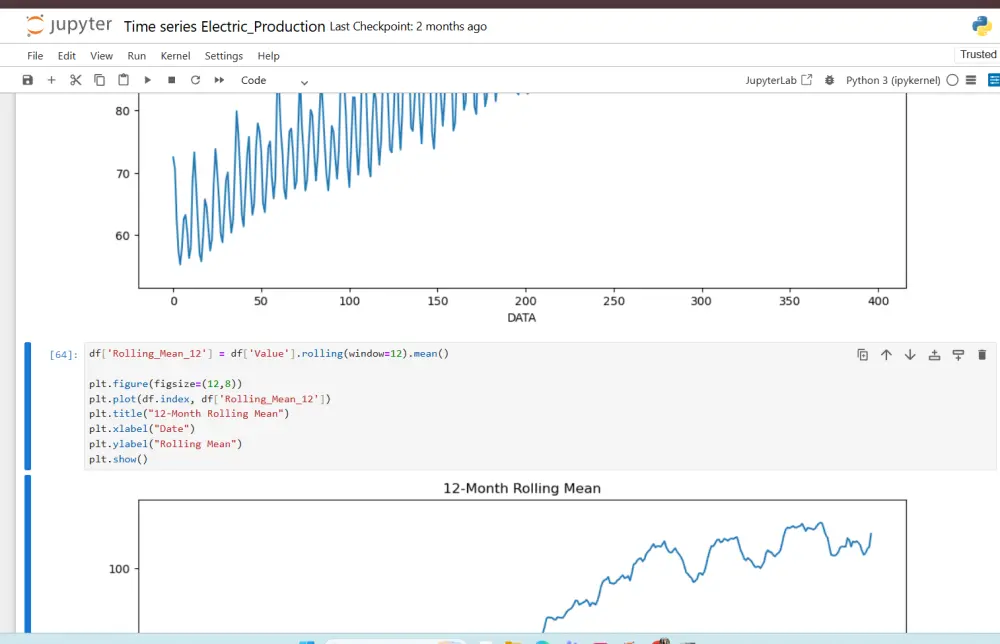Collapse the rolling mean output via the blue bar
Screen dimensions: 1000x644
click(27, 553)
